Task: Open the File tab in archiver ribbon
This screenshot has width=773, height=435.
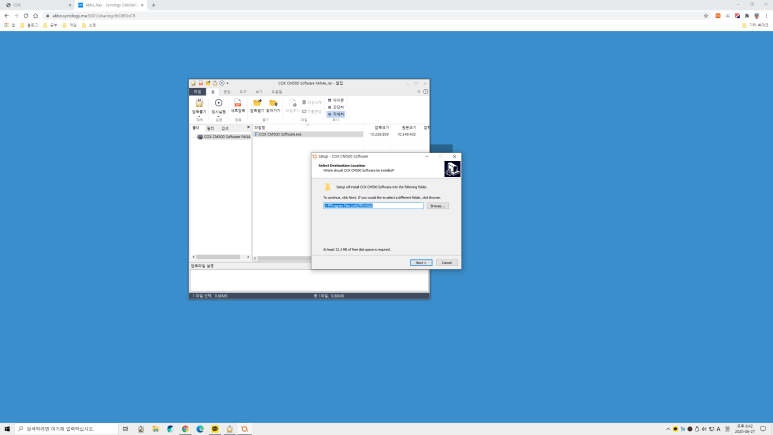Action: point(197,92)
